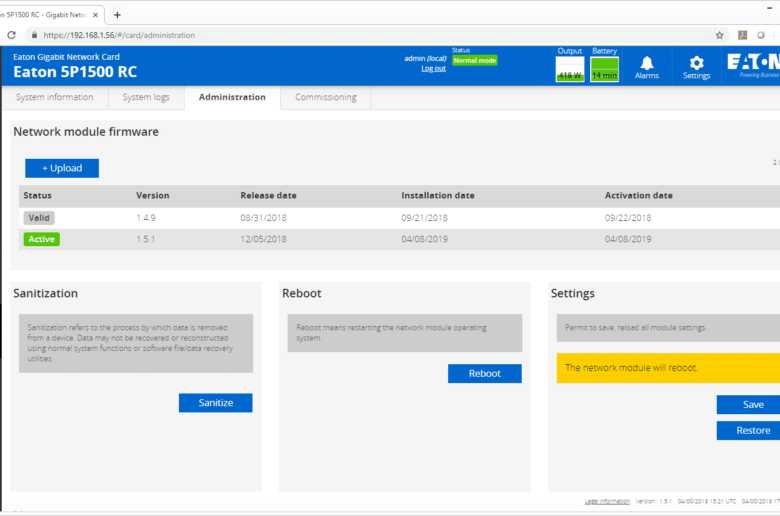The image size is (780, 516).
Task: Click the Release date column header
Action: click(268, 196)
